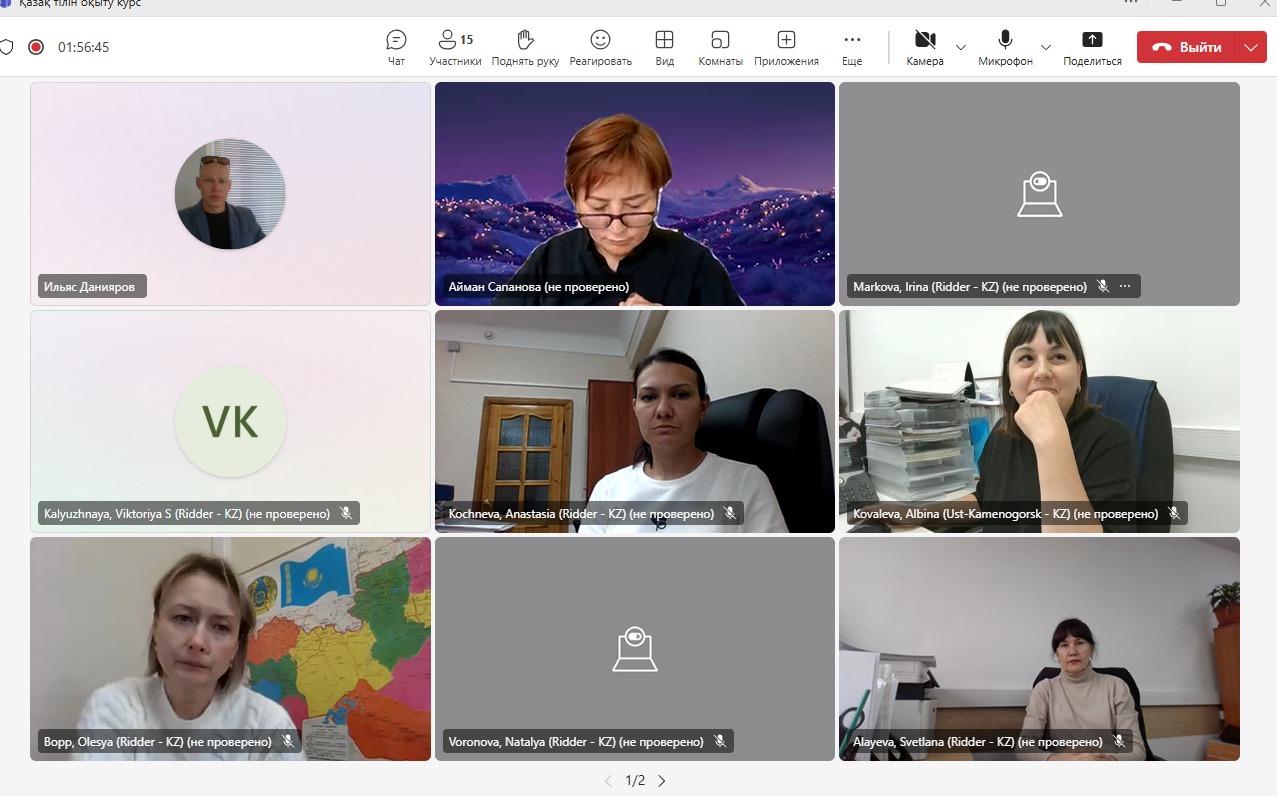Show the Участники list
The height and width of the screenshot is (796, 1277).
click(x=455, y=47)
